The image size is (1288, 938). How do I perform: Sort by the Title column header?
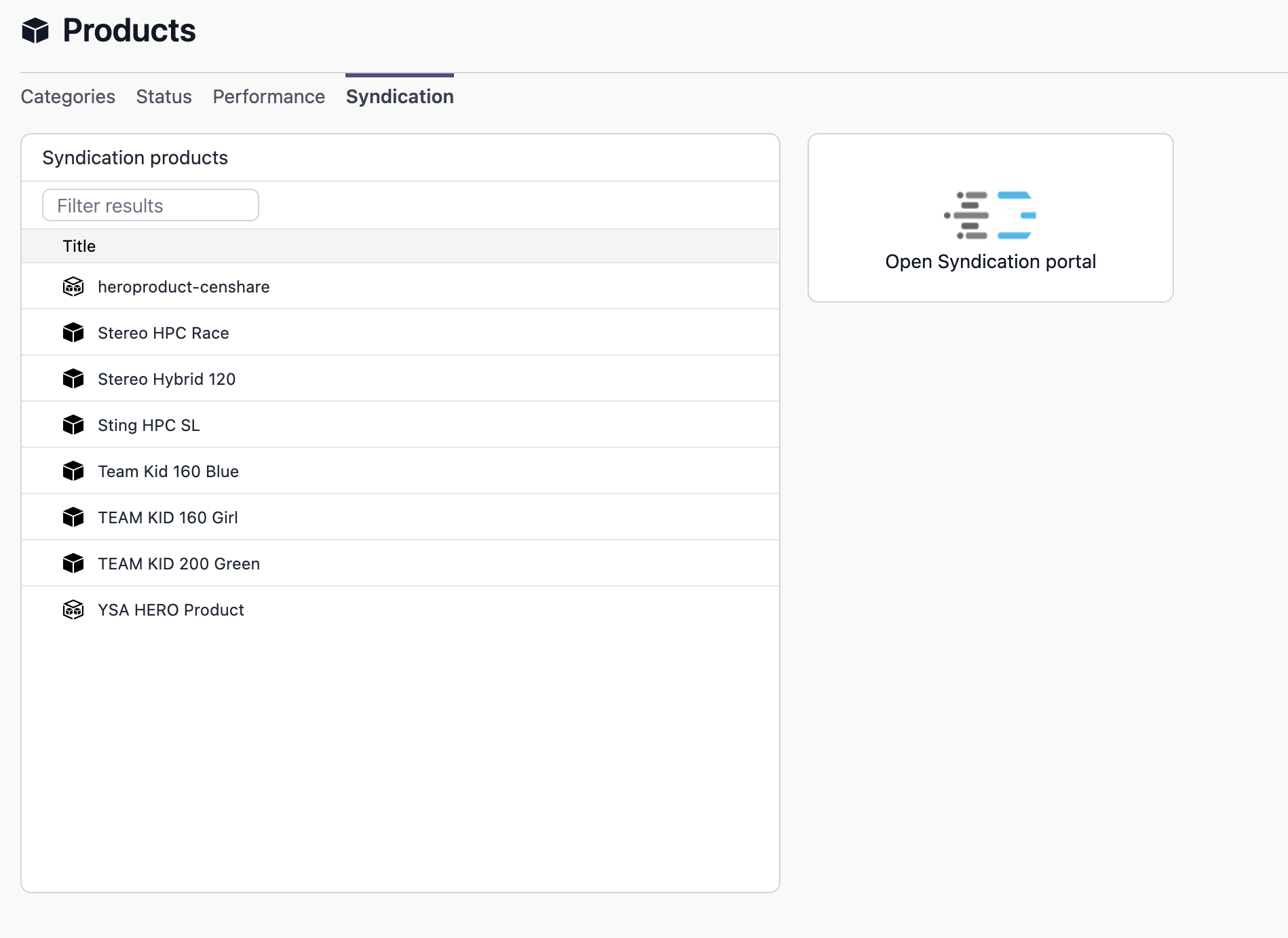pos(79,246)
